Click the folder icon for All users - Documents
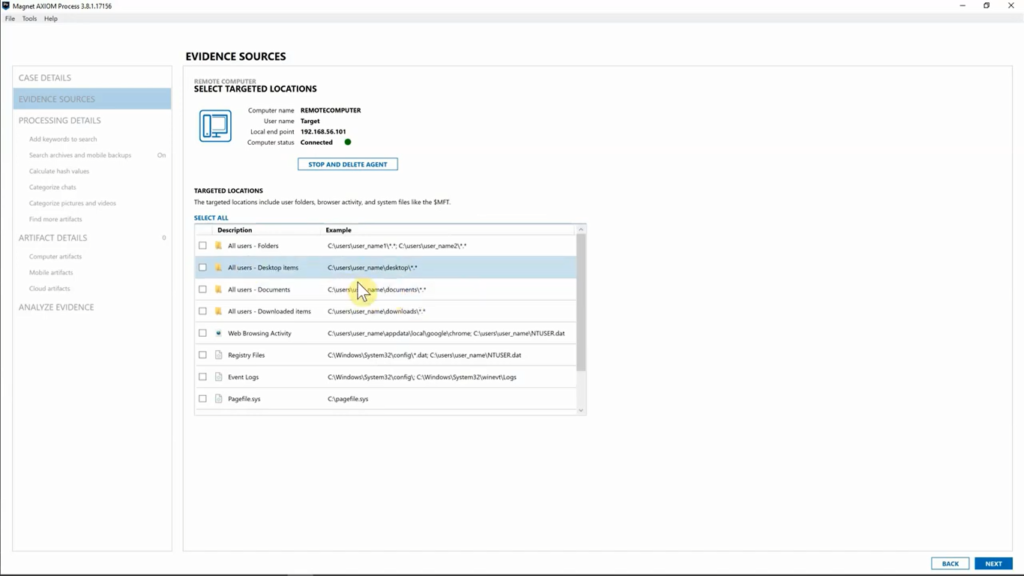Screen dimensions: 1024x576 [x=218, y=289]
